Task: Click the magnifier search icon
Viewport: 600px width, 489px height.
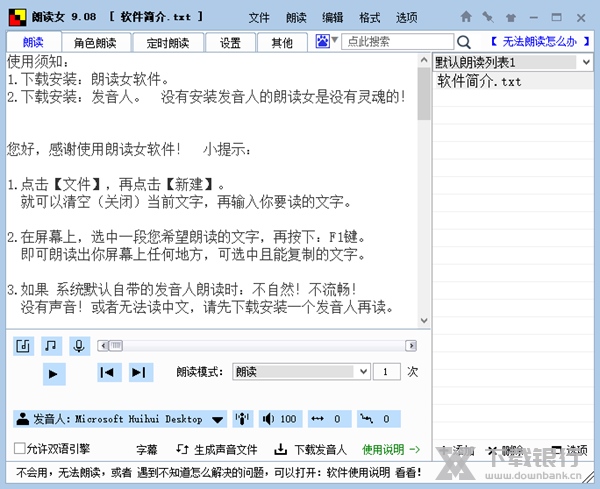Action: coord(464,42)
